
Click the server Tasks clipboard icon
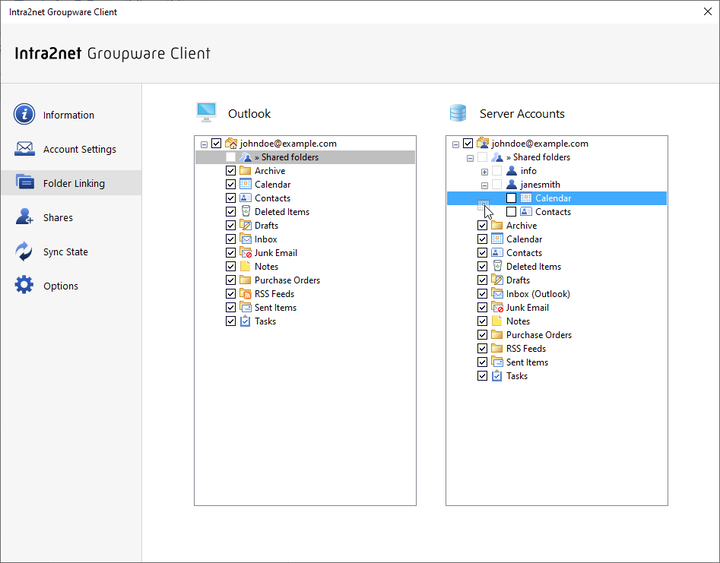point(497,376)
